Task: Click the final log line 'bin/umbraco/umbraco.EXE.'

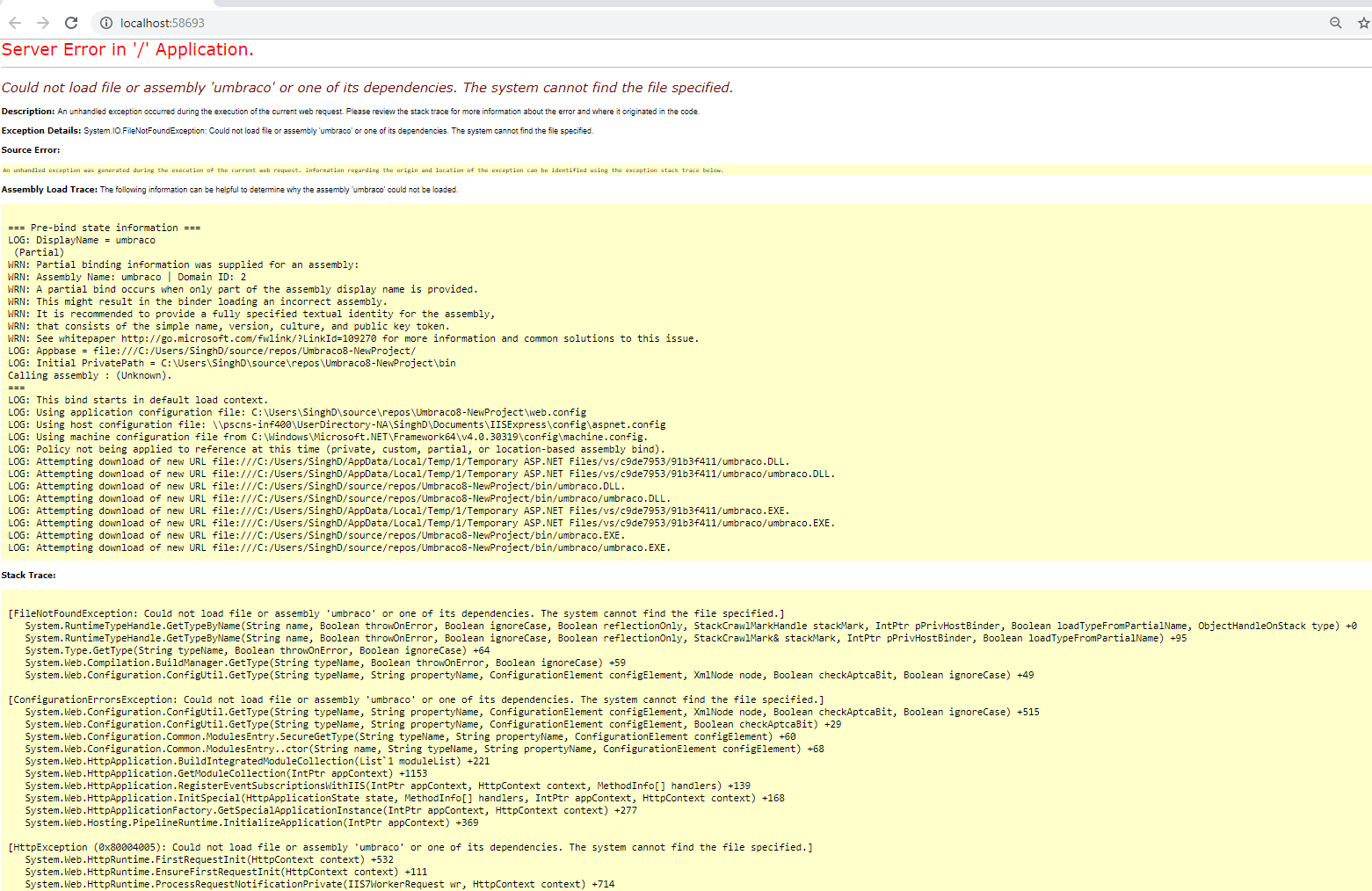Action: (x=339, y=547)
